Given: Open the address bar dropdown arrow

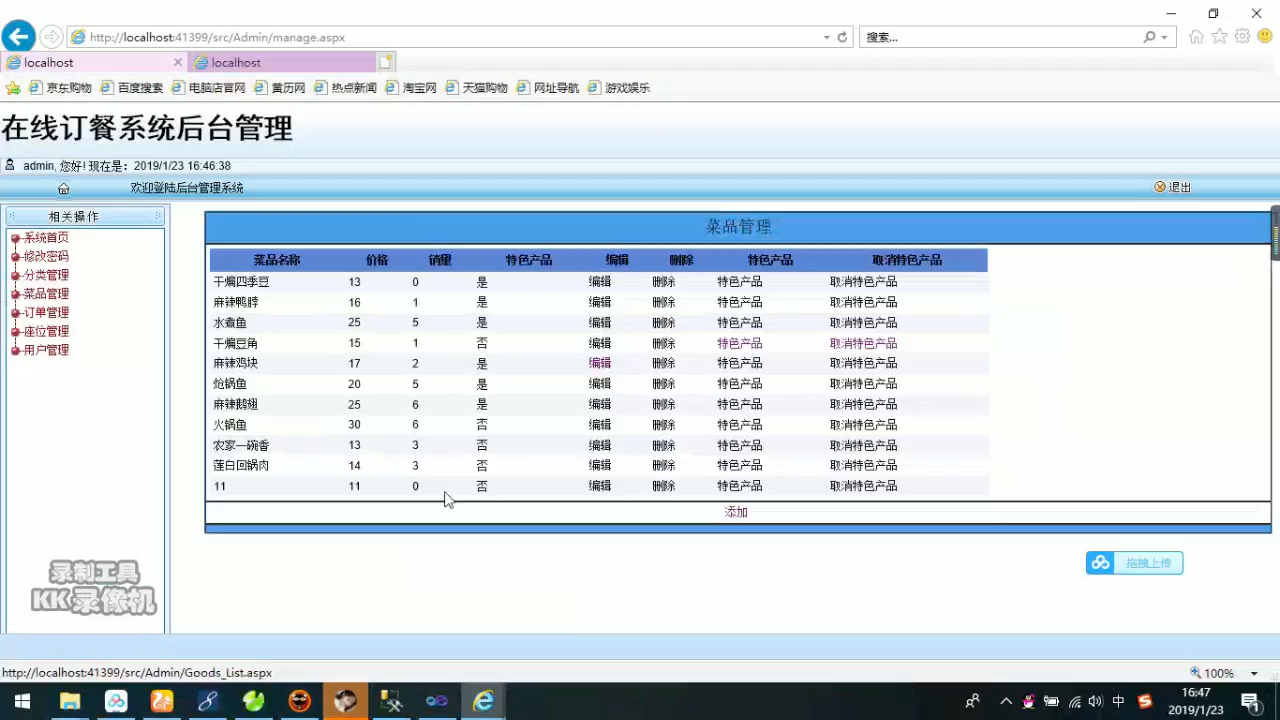Looking at the screenshot, I should click(x=826, y=37).
